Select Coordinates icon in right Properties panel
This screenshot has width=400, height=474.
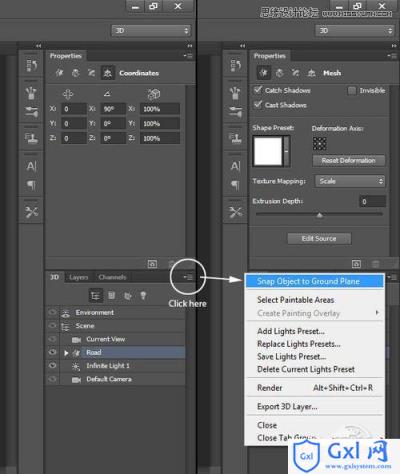[311, 73]
